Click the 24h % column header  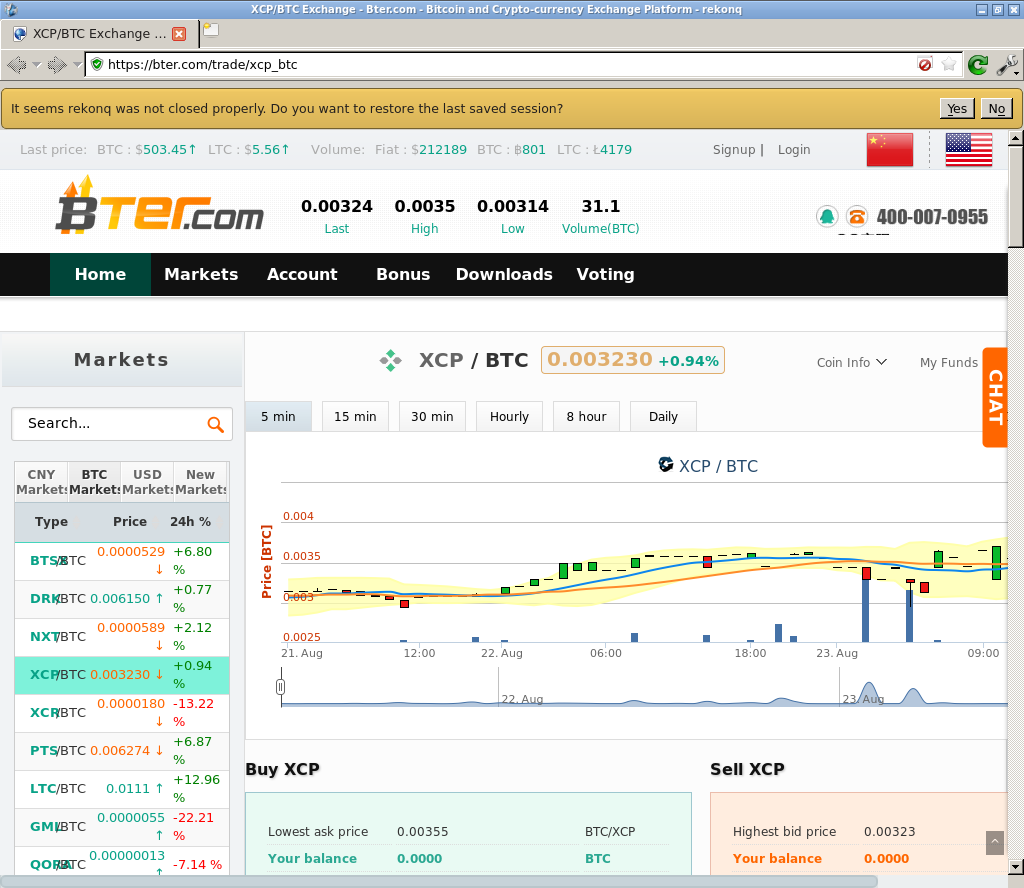[x=191, y=522]
